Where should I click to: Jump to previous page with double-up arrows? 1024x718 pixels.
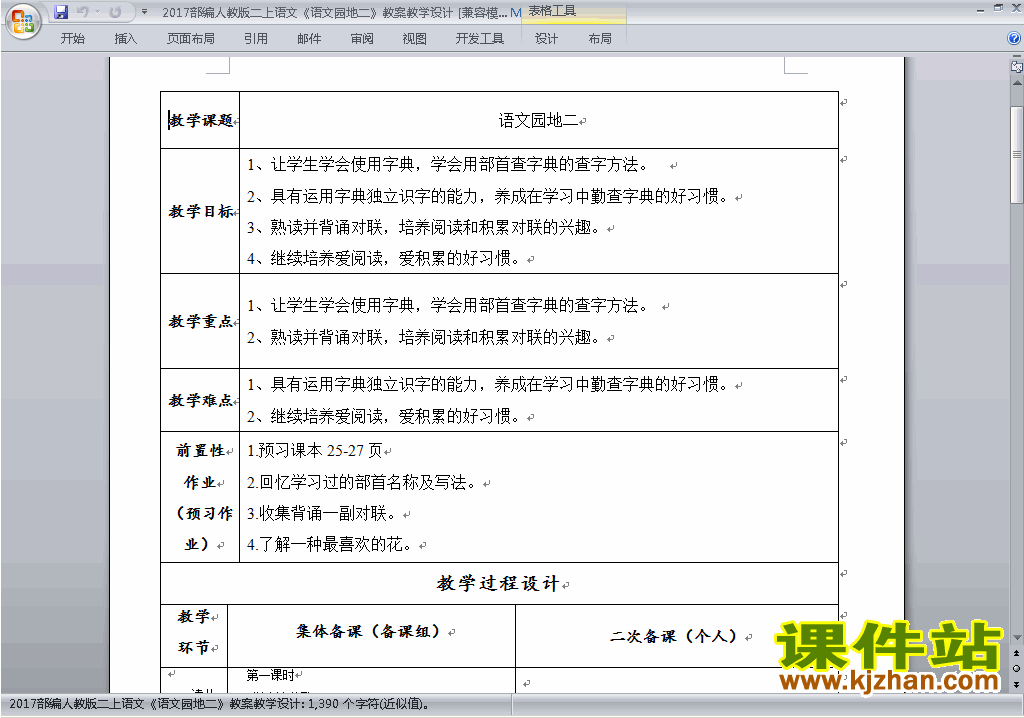pyautogui.click(x=1017, y=653)
